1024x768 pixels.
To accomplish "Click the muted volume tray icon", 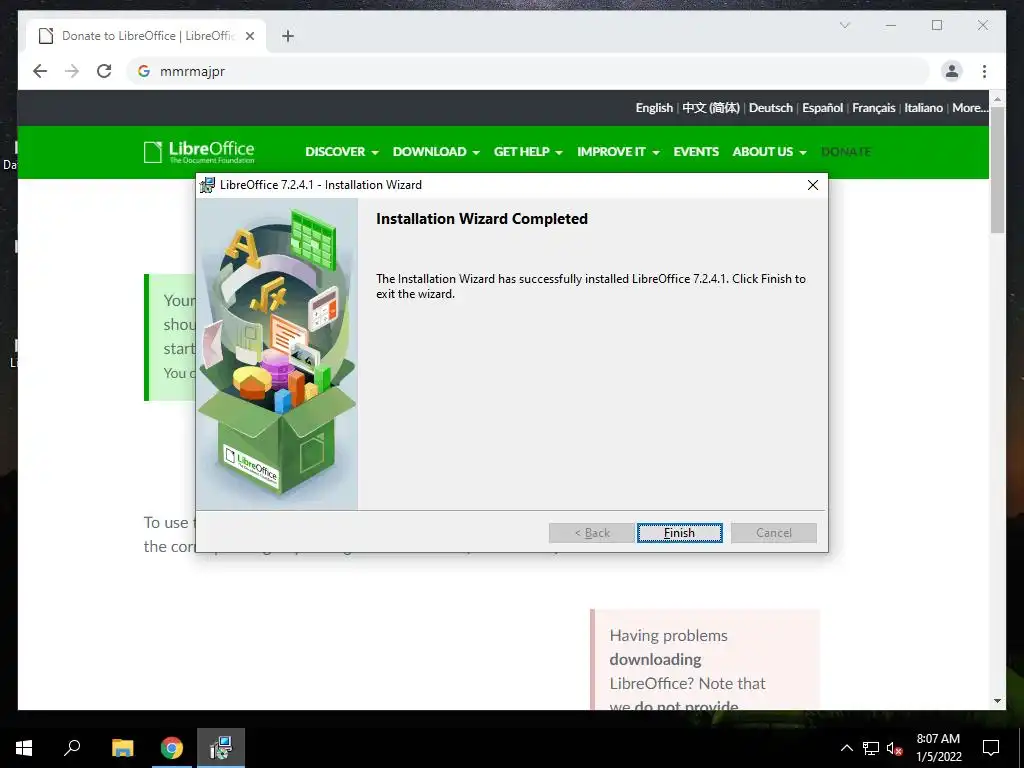I will point(895,748).
